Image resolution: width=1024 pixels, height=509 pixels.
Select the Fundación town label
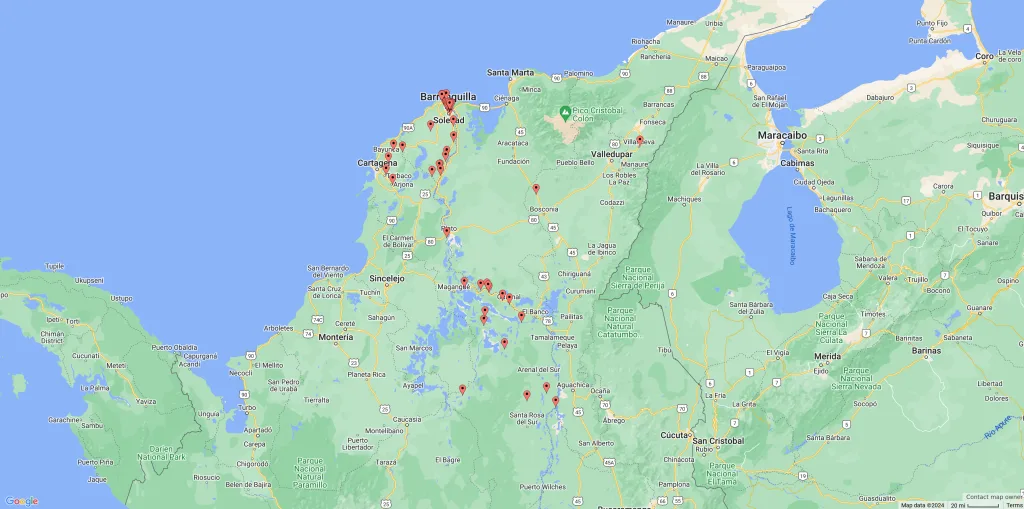coord(513,161)
